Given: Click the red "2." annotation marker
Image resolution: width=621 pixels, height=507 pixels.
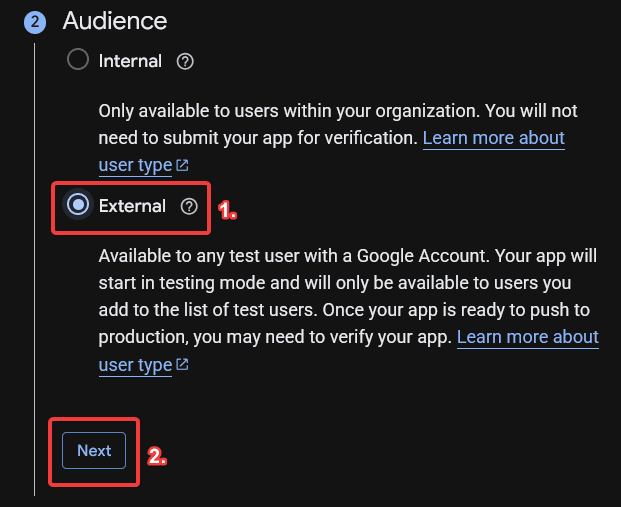Looking at the screenshot, I should click(157, 456).
